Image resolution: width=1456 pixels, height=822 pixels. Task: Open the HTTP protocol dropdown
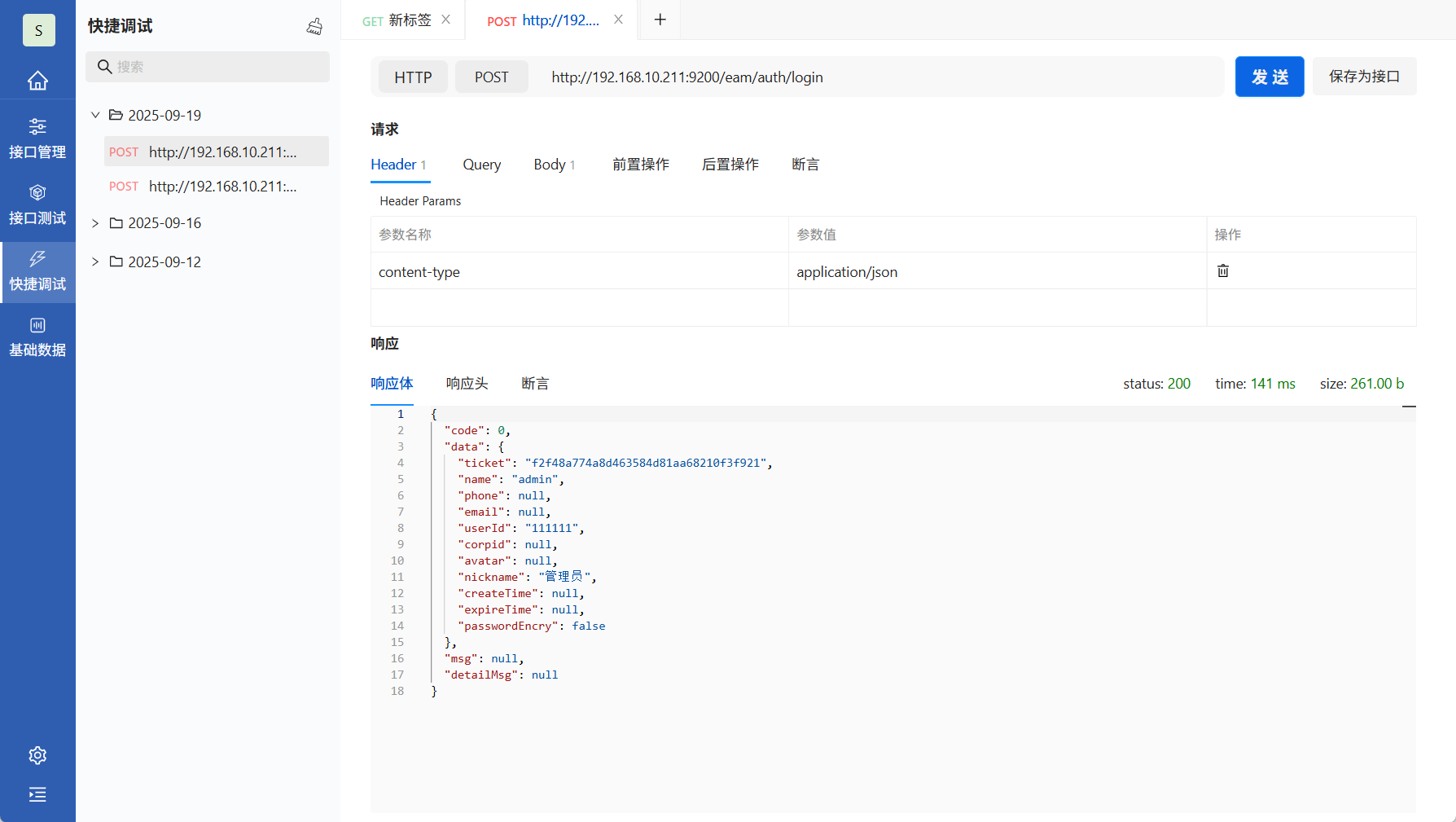413,77
